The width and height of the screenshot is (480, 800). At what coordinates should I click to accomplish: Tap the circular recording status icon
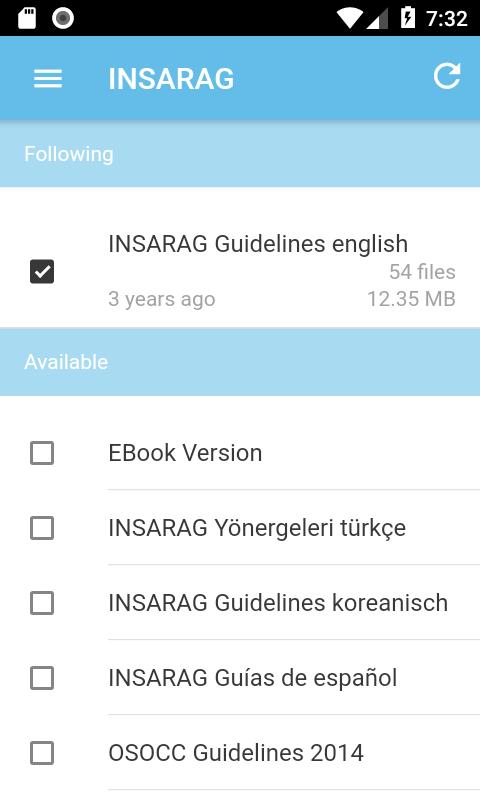point(63,18)
